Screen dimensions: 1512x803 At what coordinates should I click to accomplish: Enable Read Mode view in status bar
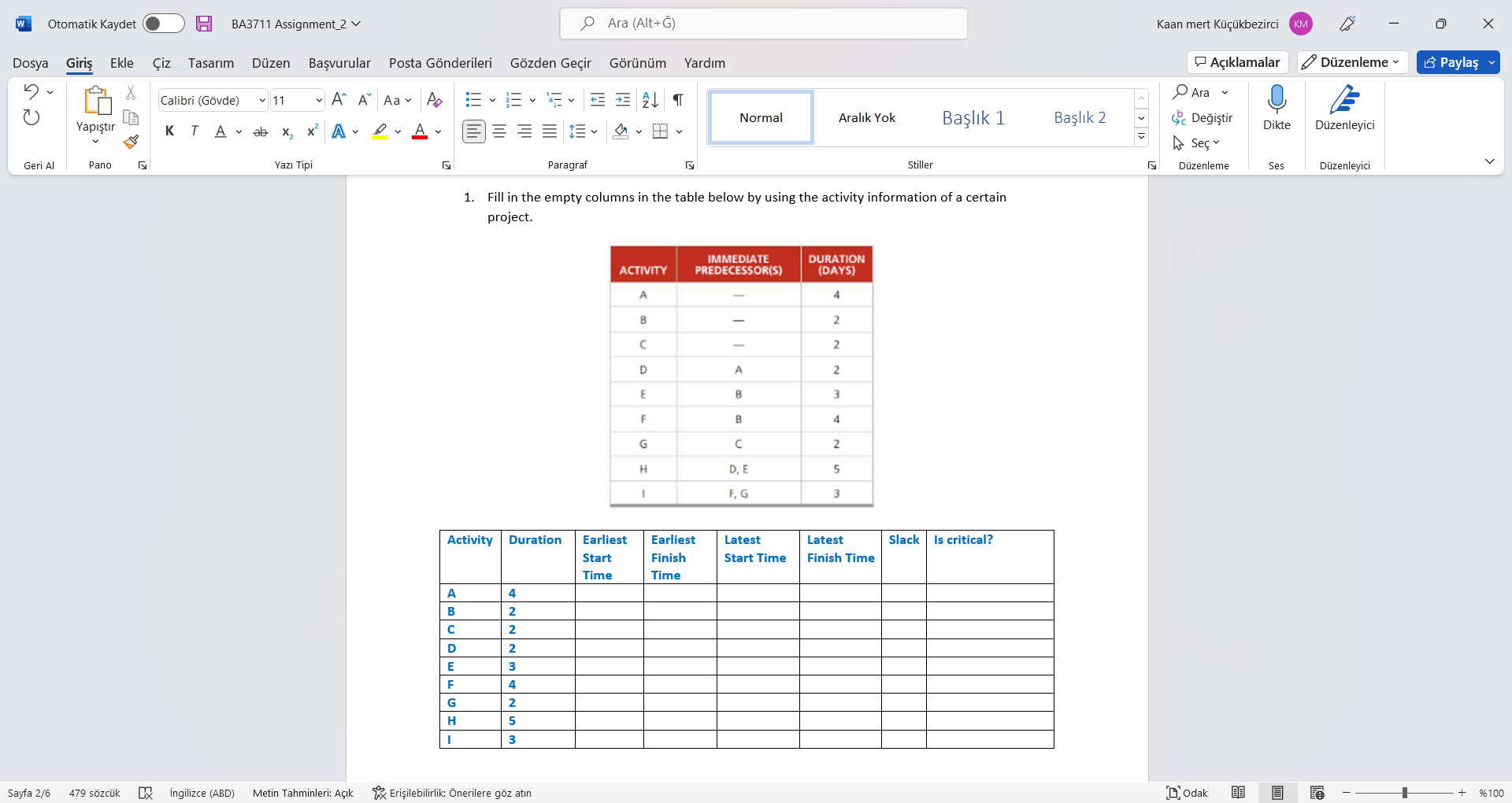[x=1240, y=793]
